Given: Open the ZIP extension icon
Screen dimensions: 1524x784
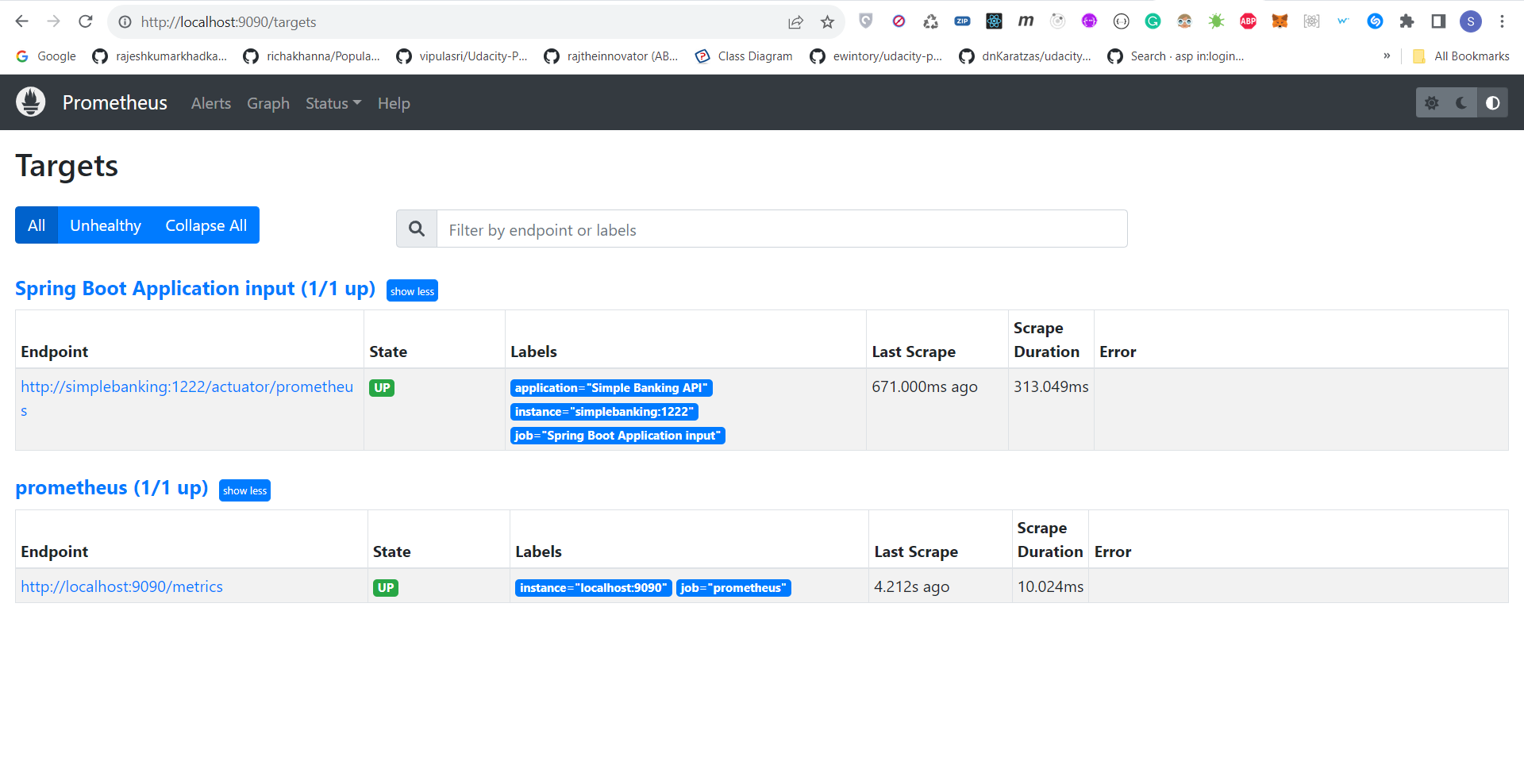Looking at the screenshot, I should pyautogui.click(x=962, y=21).
